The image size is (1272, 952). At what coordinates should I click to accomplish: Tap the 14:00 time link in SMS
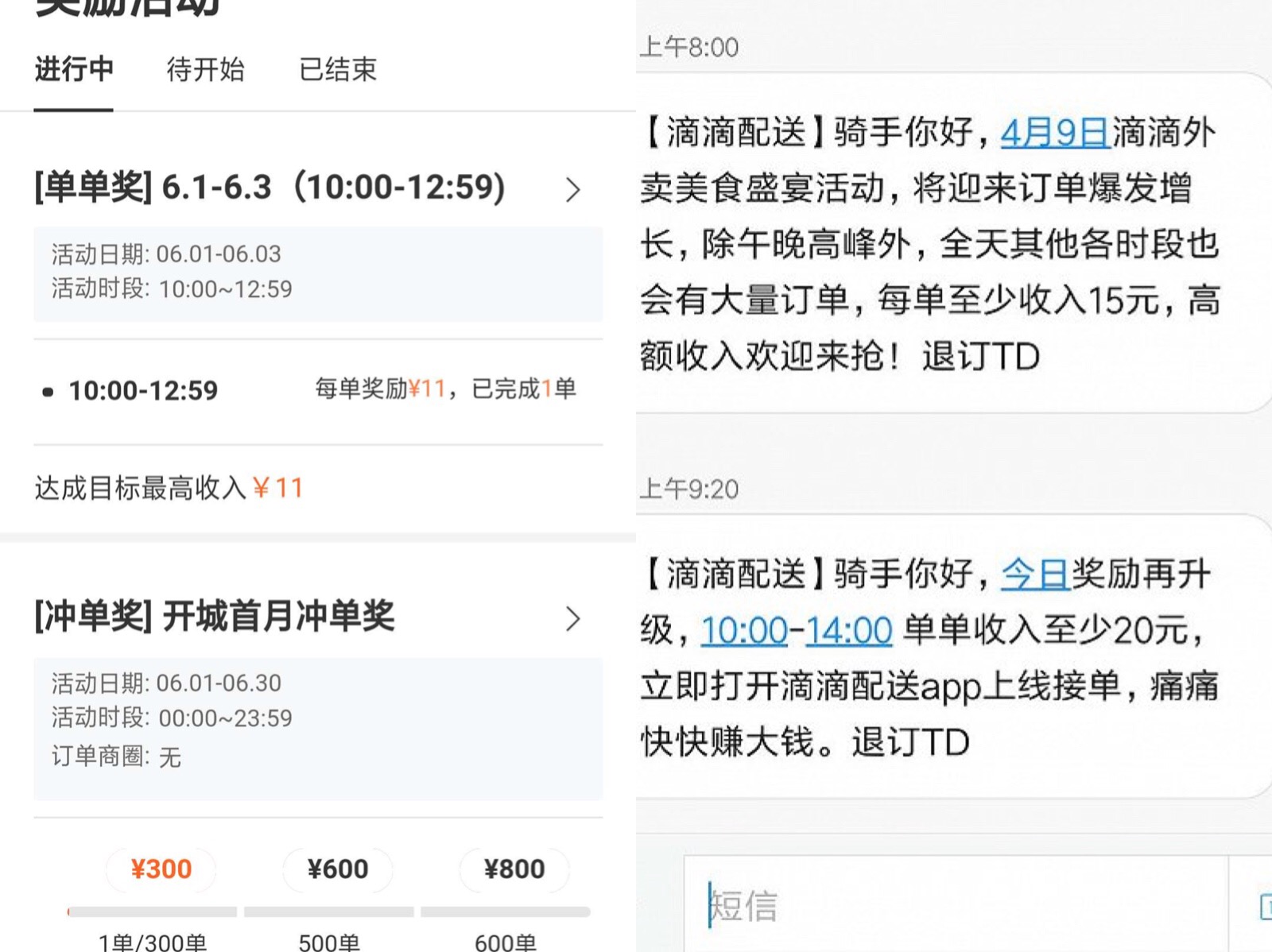click(x=849, y=631)
